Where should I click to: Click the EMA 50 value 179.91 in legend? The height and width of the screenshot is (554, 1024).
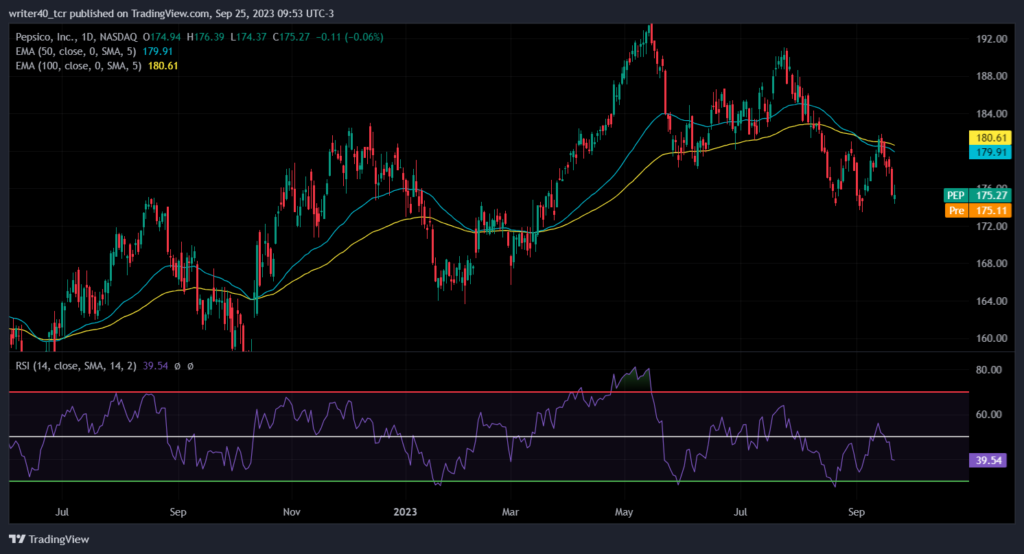[x=157, y=52]
